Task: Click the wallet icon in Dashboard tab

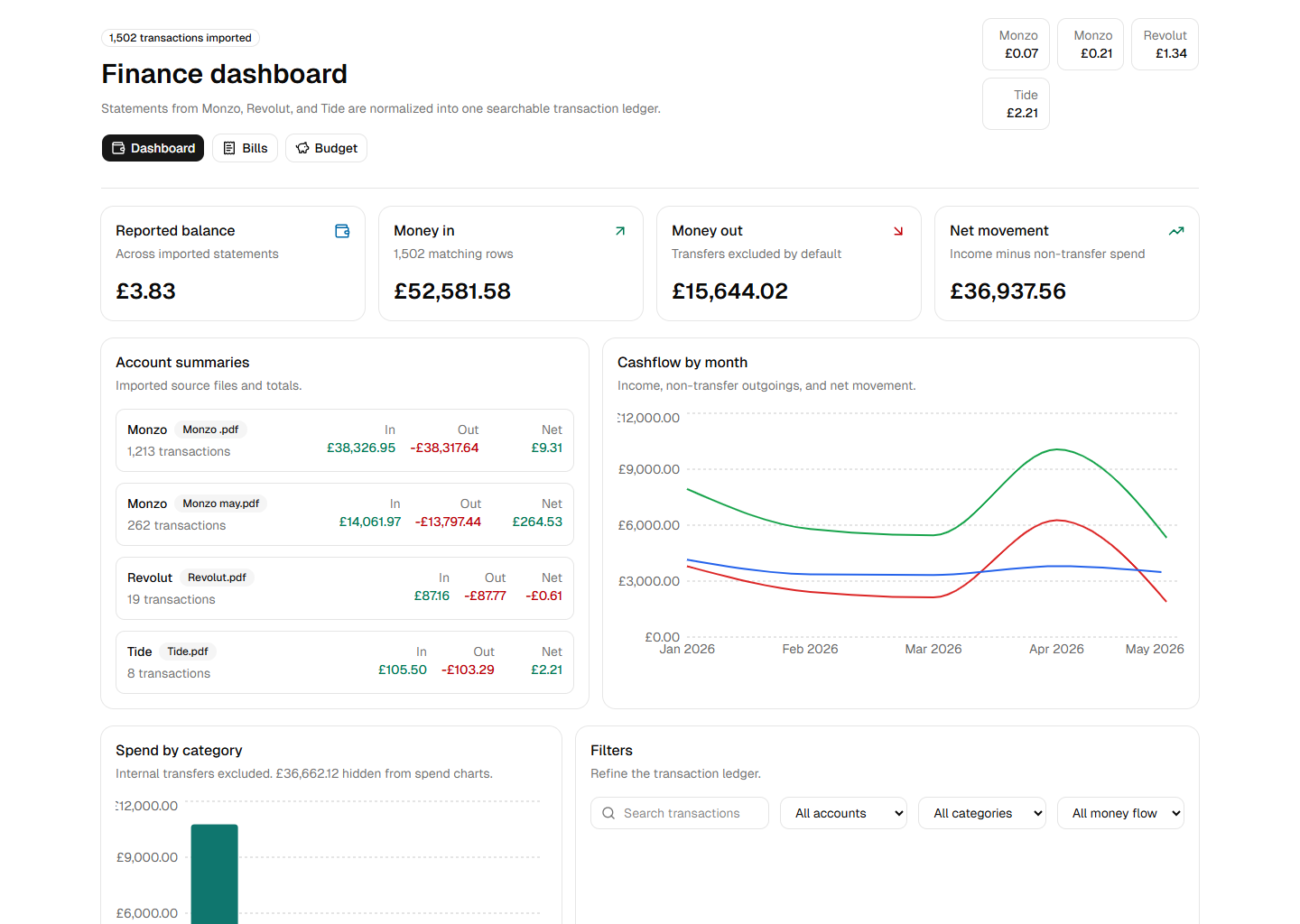Action: pos(118,148)
